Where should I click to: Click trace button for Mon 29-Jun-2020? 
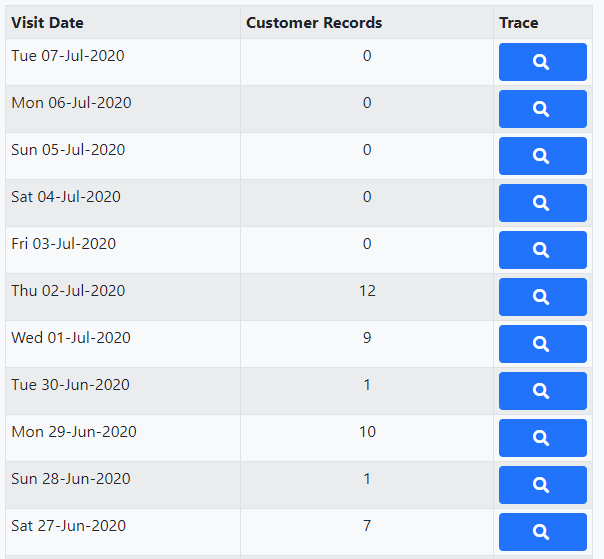pos(542,438)
